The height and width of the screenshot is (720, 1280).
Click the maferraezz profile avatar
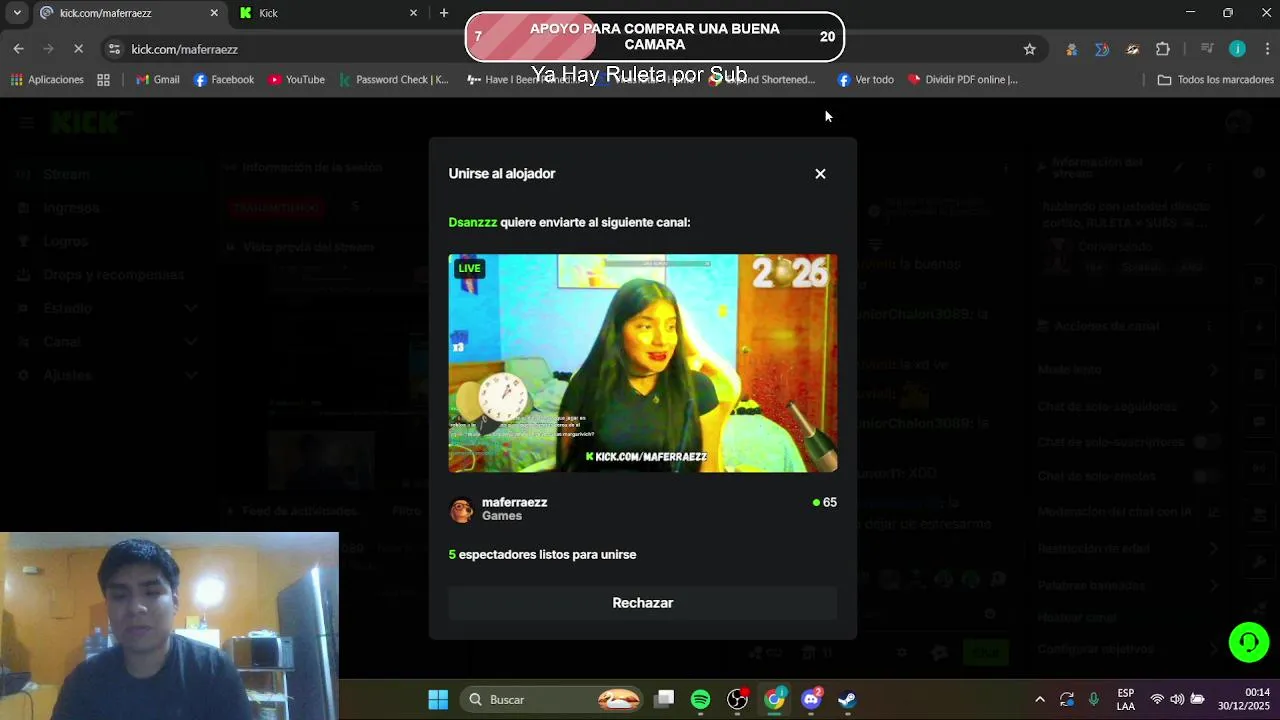461,509
